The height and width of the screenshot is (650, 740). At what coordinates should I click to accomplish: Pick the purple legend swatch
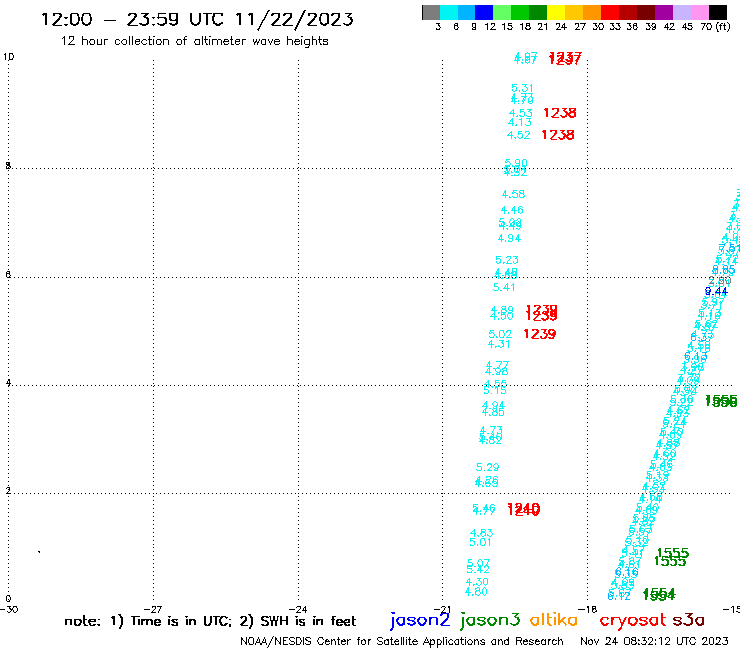664,12
